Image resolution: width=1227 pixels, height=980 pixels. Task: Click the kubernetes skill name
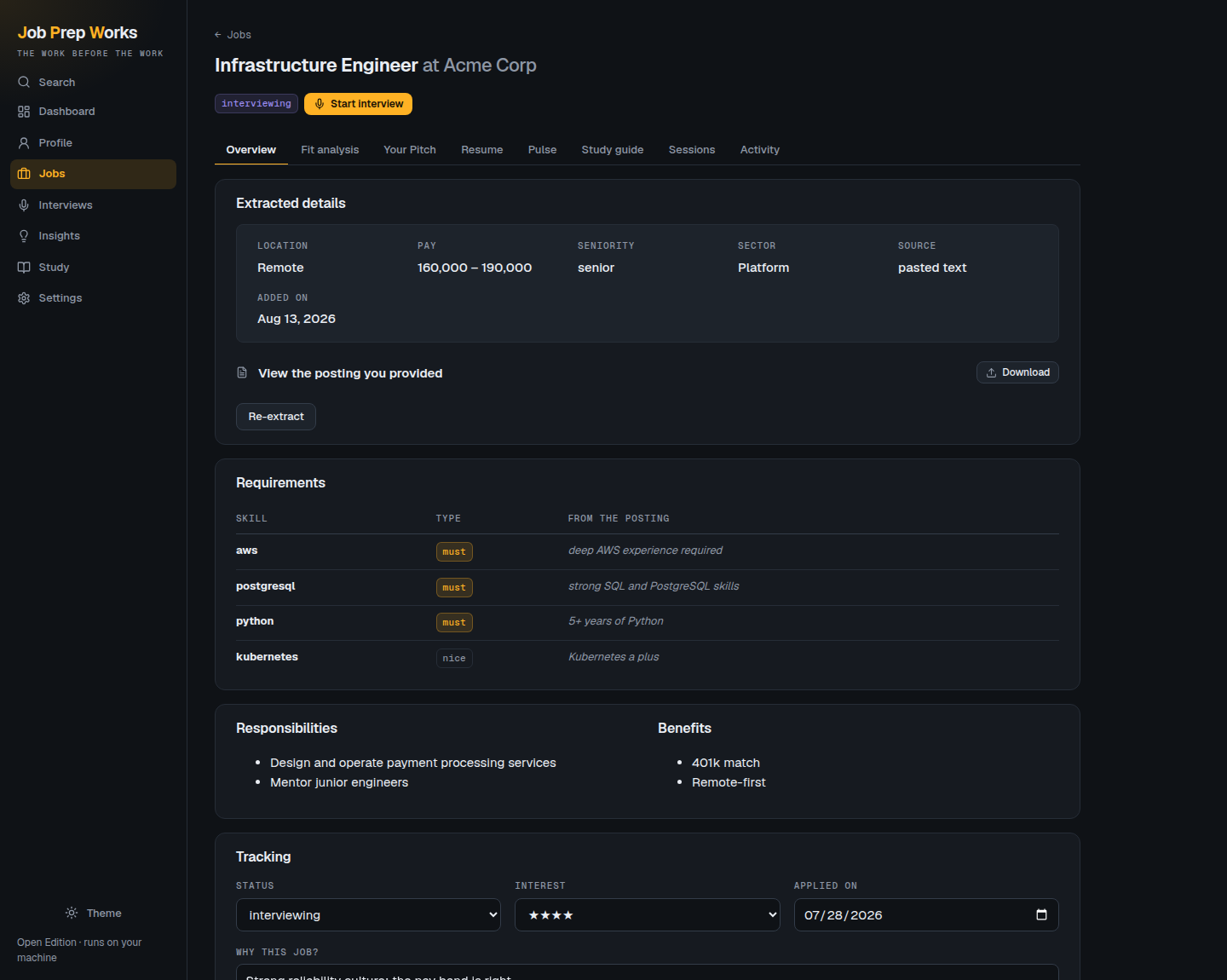(x=267, y=657)
